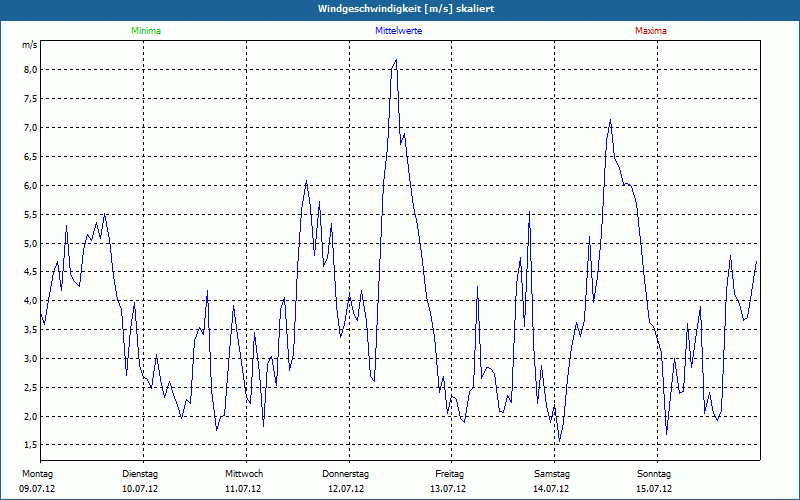Click the m/s axis unit label
This screenshot has height=500, width=800.
click(x=30, y=45)
